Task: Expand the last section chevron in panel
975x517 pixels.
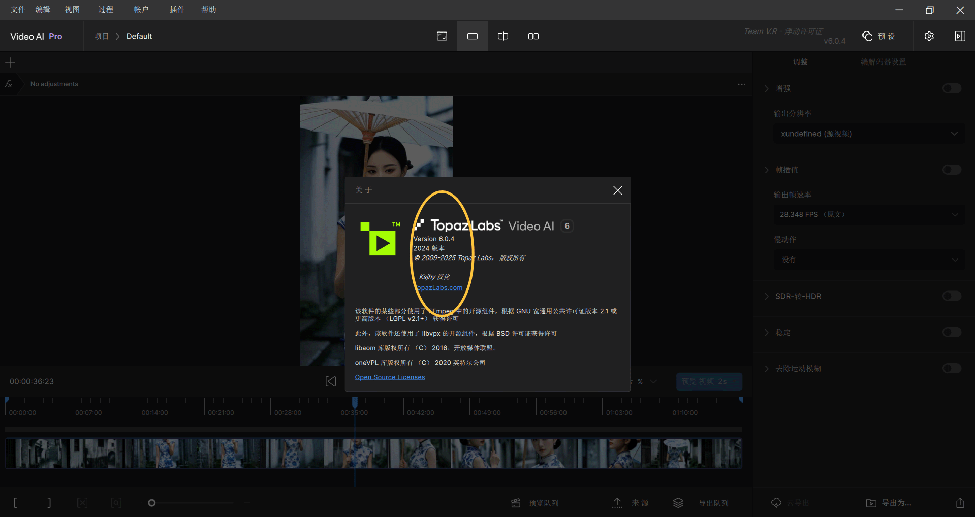Action: point(767,368)
